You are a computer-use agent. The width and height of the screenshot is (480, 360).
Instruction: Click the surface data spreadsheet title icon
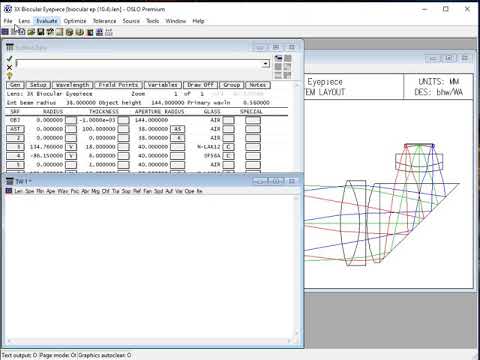[x=10, y=47]
